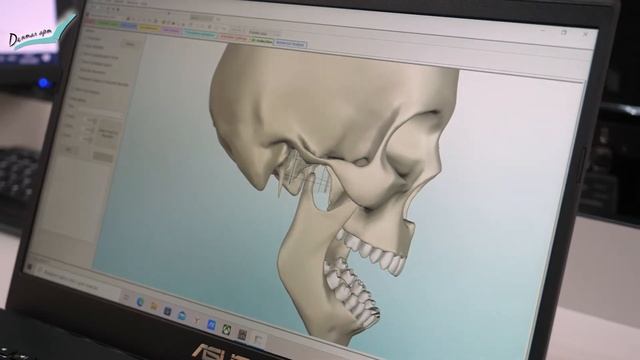
Task: Select the blue filled tab in the colored tab row
Action: (x=128, y=25)
